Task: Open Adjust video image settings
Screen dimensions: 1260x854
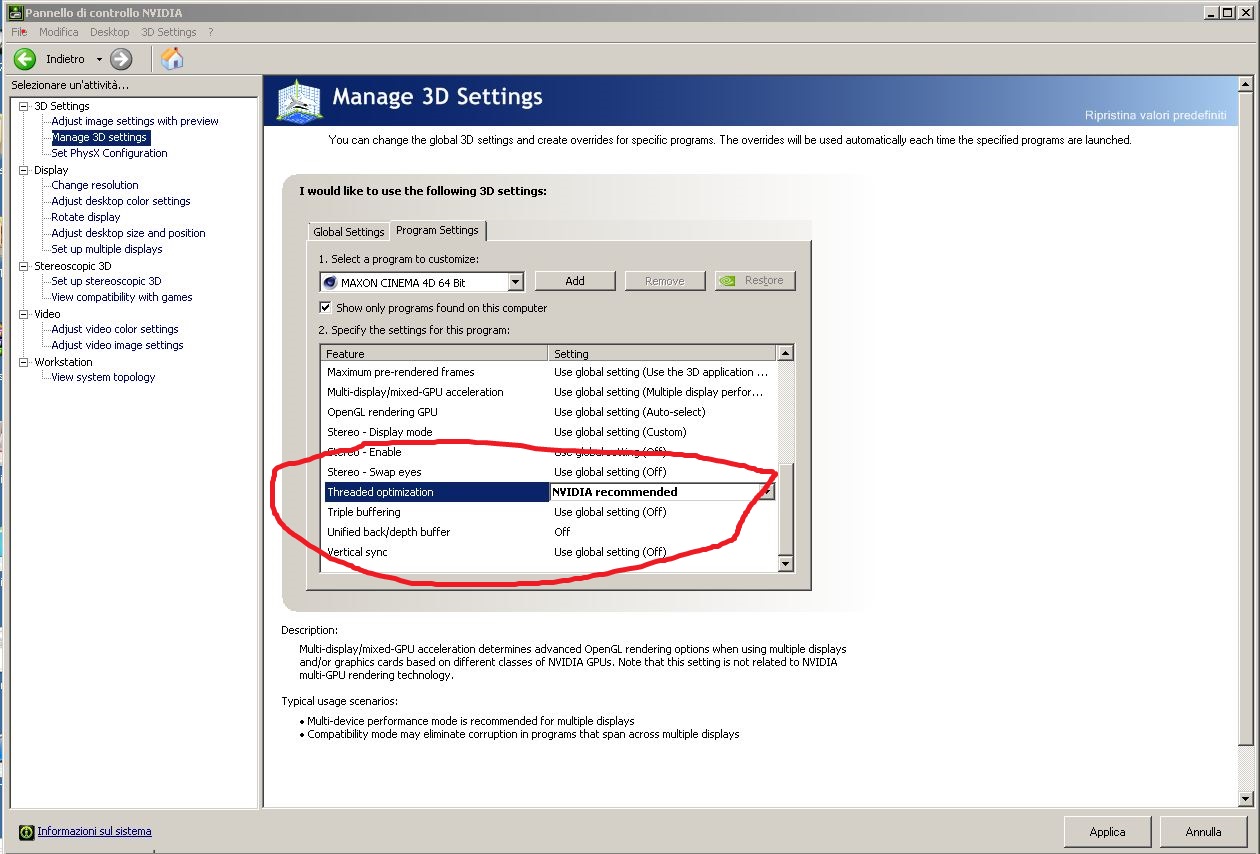Action: pyautogui.click(x=117, y=345)
